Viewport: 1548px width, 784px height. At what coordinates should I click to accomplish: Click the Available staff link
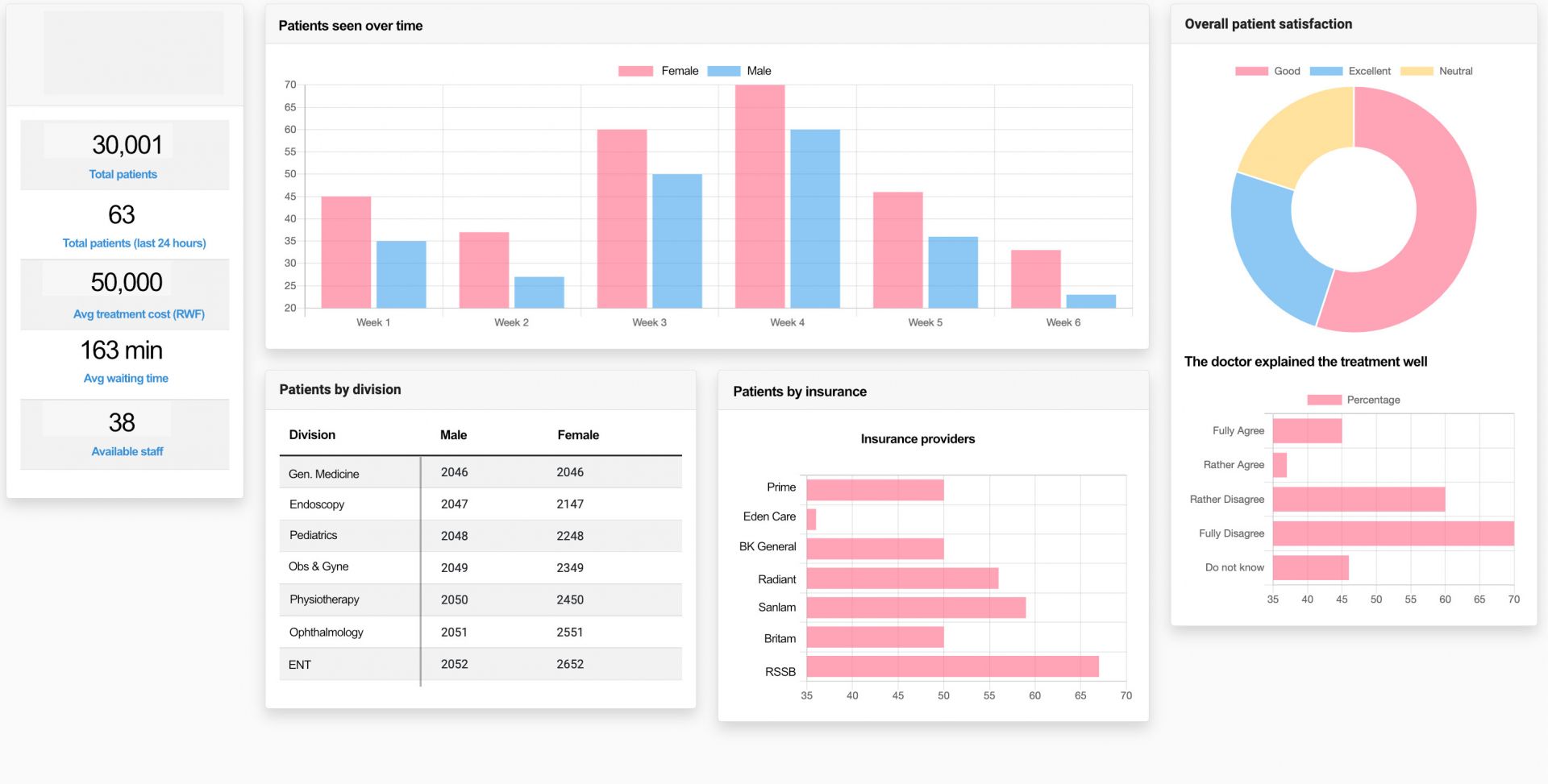[x=127, y=452]
